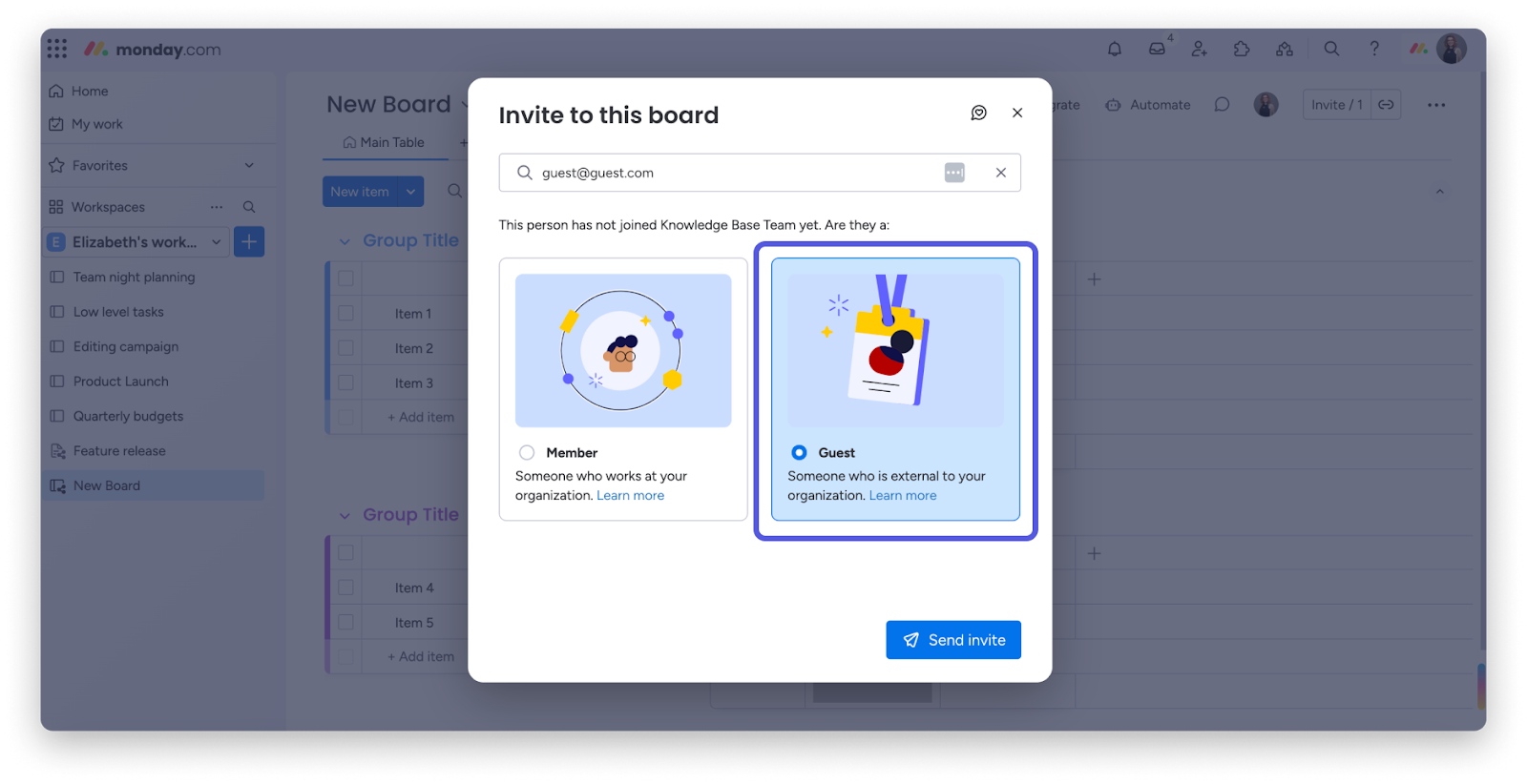Open the inbox tray icon
Viewport: 1527px width, 784px height.
1157,49
